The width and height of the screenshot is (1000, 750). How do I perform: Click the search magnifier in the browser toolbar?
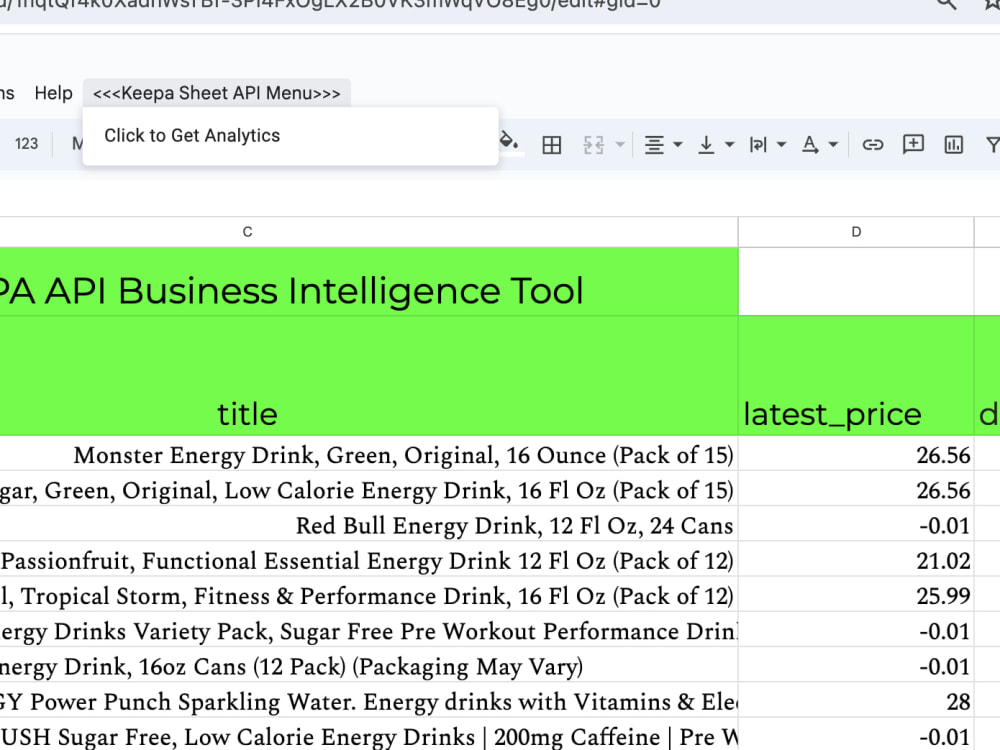[948, 5]
